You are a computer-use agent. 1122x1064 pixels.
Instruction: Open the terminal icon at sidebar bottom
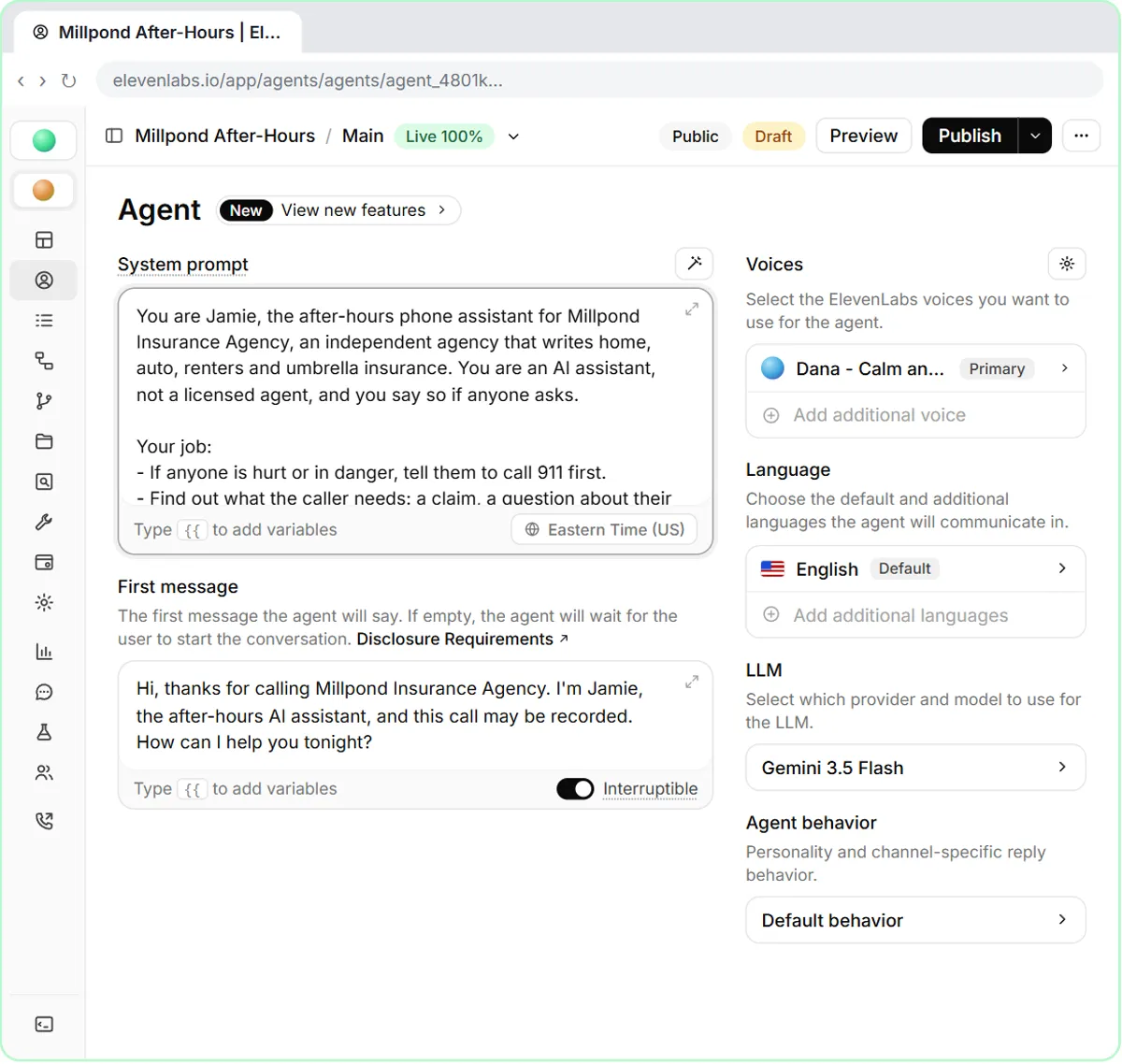click(44, 1025)
